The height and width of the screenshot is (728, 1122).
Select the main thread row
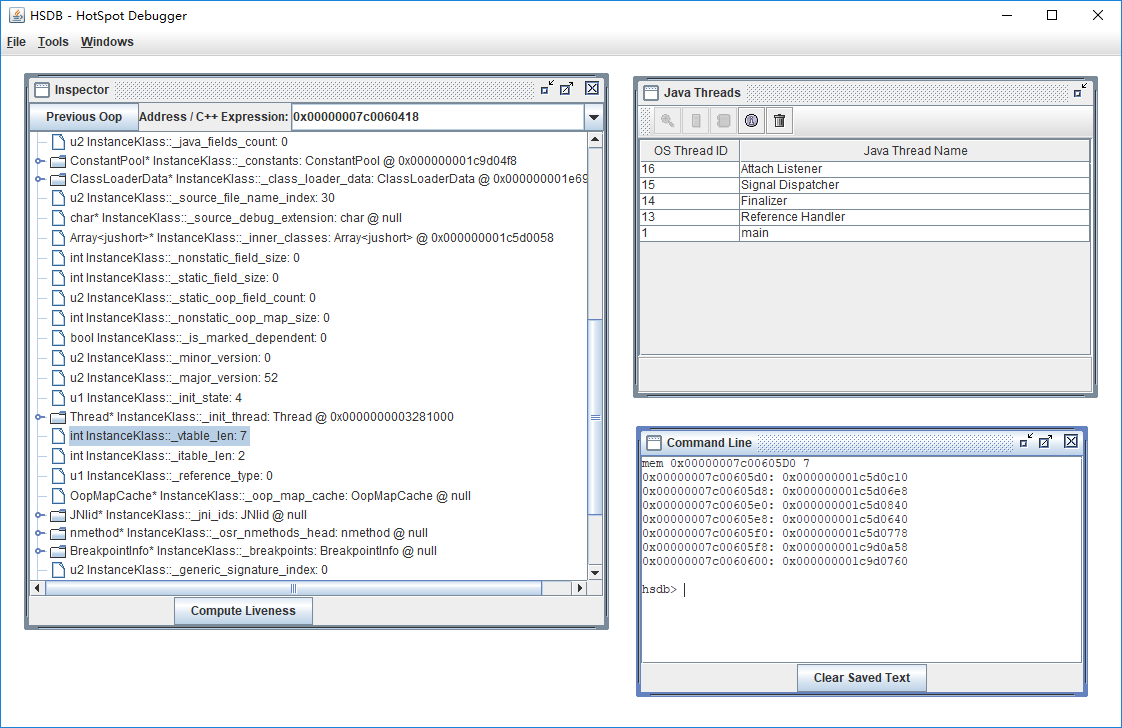click(x=864, y=233)
